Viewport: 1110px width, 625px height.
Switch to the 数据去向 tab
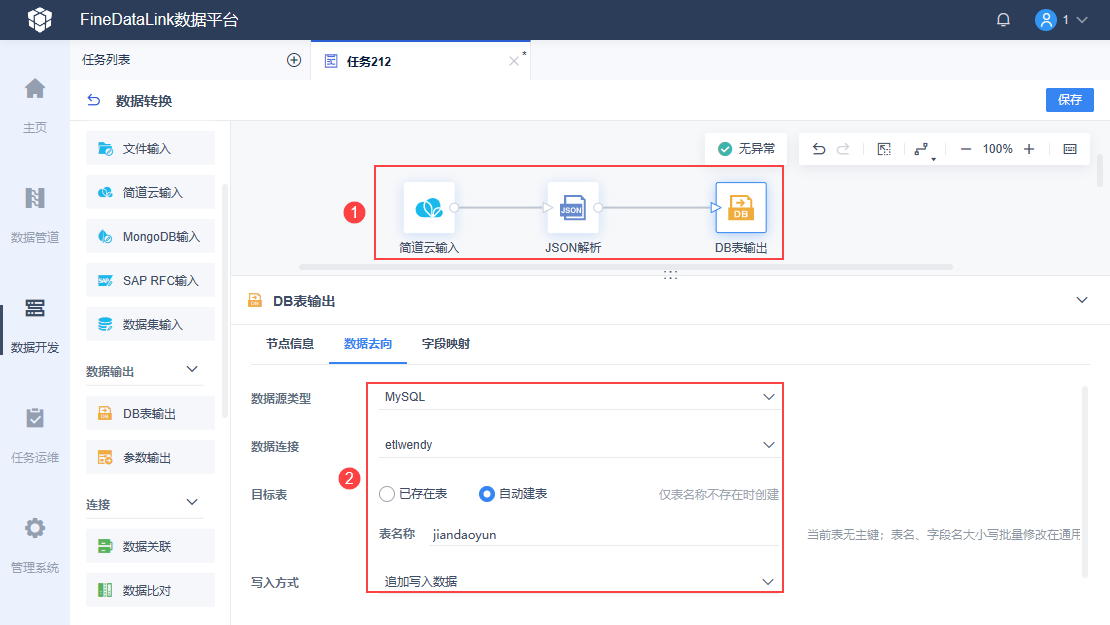click(367, 344)
